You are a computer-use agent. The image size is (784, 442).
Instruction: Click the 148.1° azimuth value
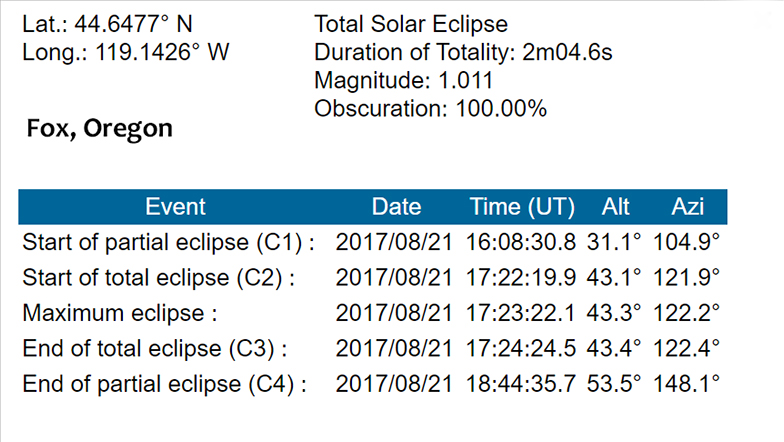coord(686,384)
